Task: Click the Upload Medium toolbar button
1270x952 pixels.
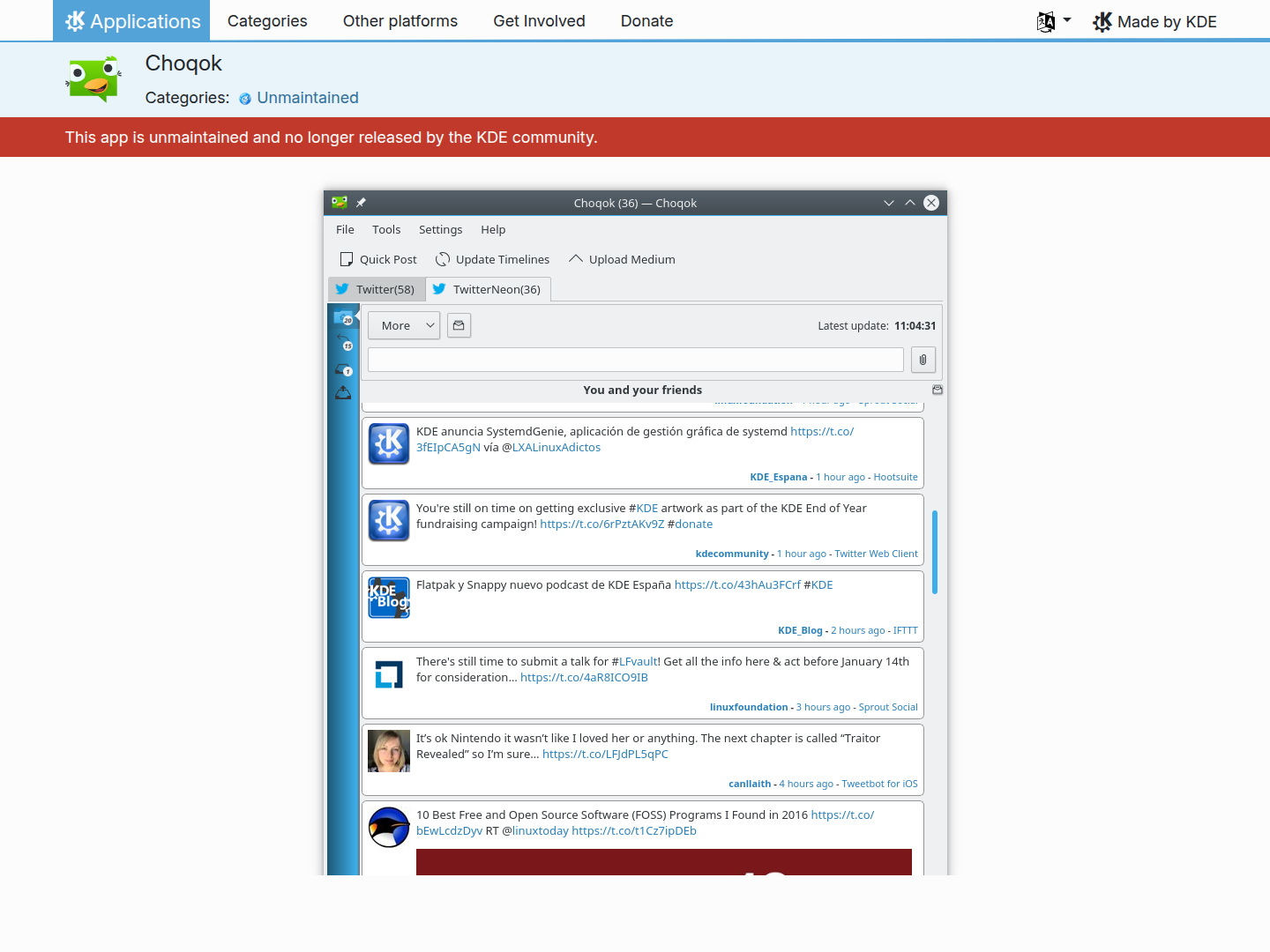Action: [622, 259]
